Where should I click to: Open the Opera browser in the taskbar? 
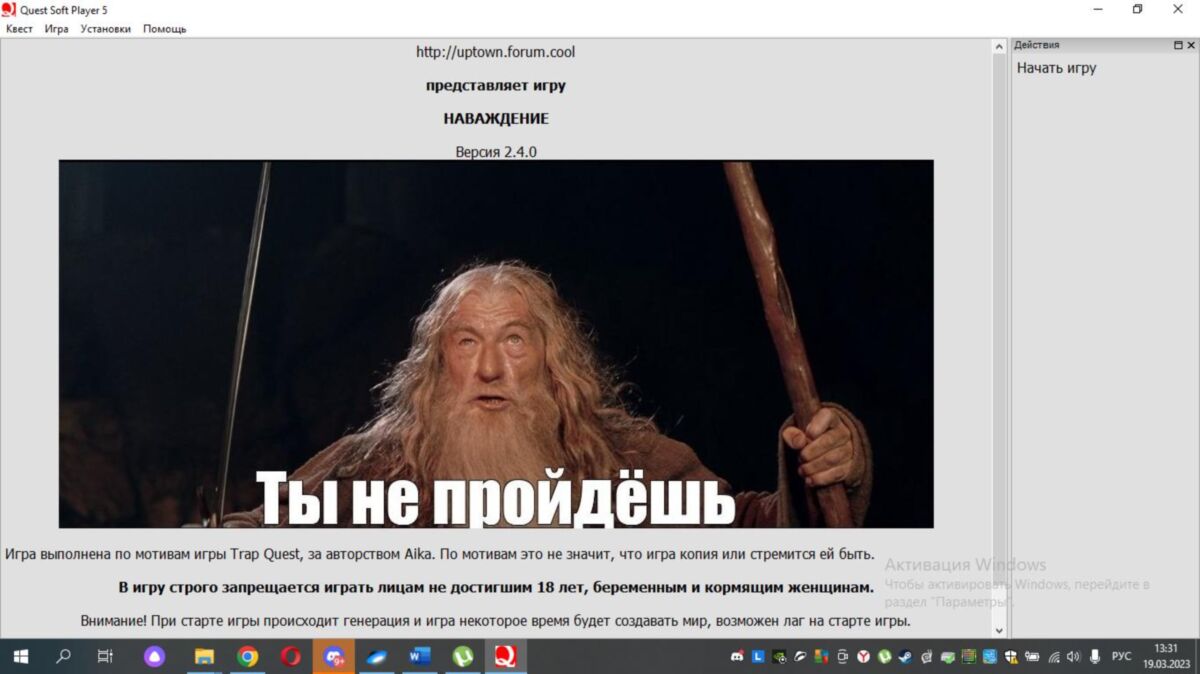291,657
